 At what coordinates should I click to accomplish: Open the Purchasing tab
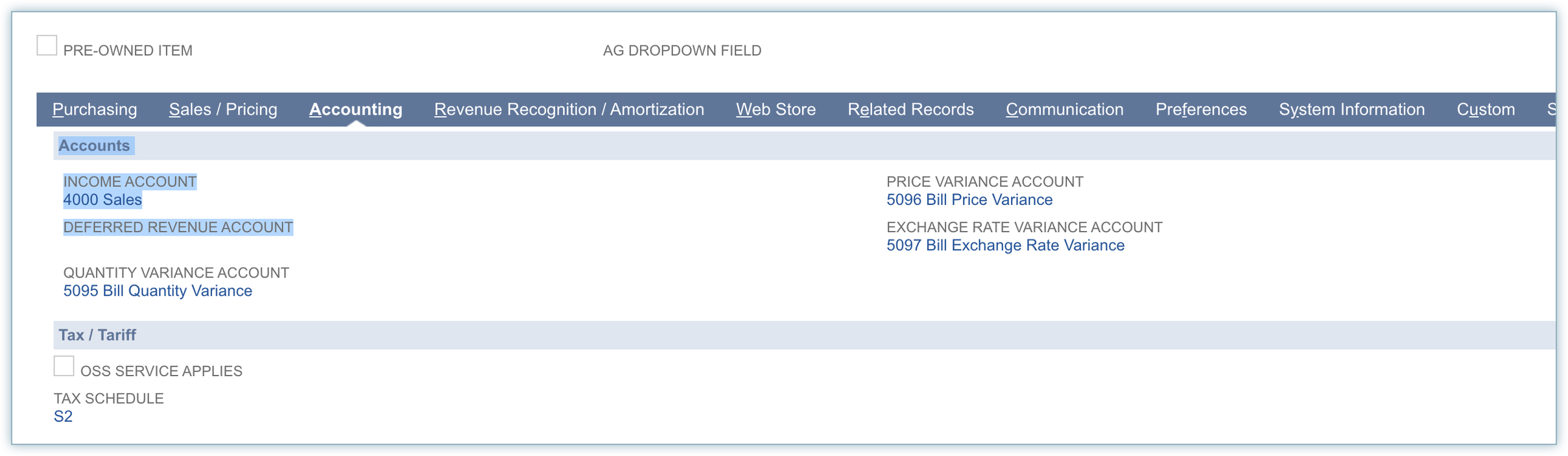95,110
